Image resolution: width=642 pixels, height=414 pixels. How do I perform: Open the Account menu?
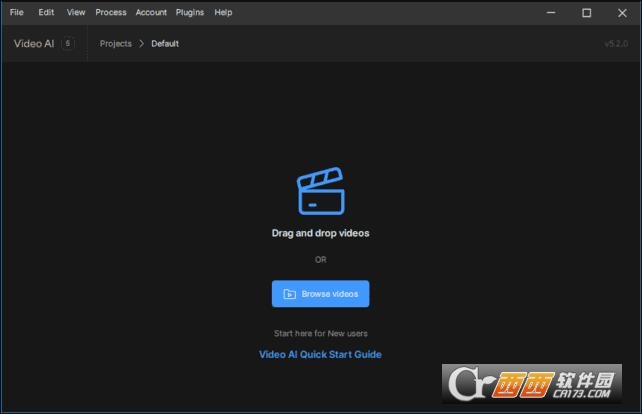point(151,12)
